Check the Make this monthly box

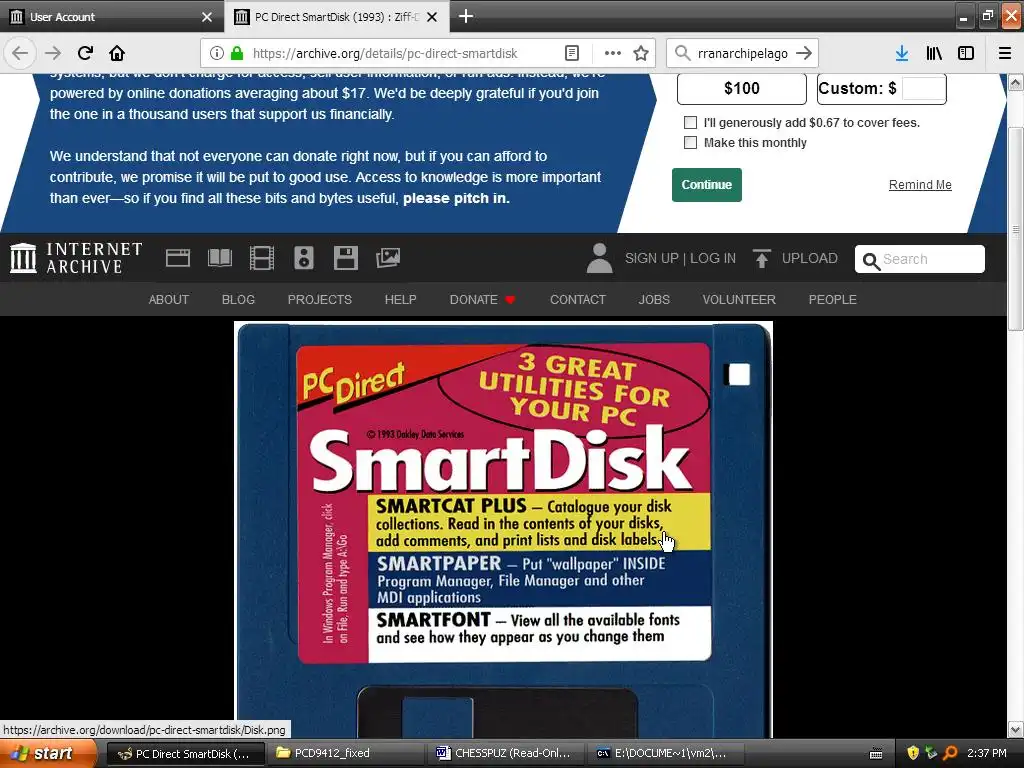click(x=690, y=142)
